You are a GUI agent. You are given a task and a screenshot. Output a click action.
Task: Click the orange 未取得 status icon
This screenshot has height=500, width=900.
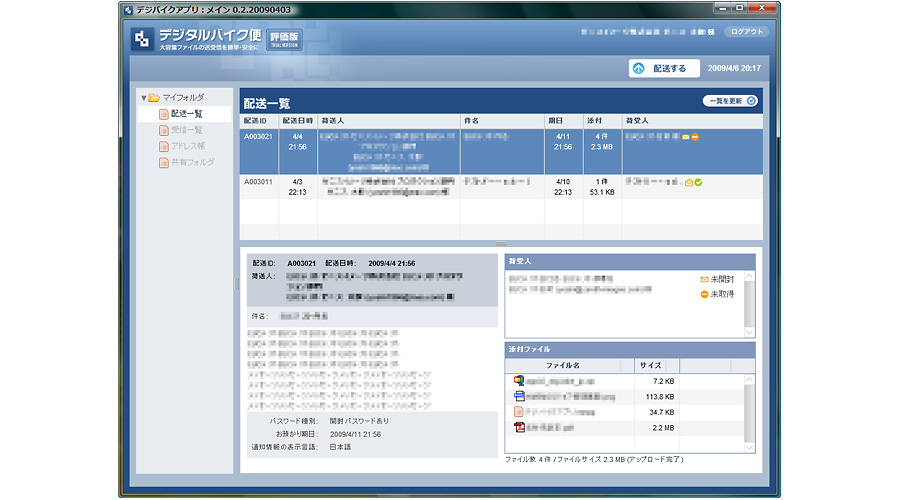(704, 294)
